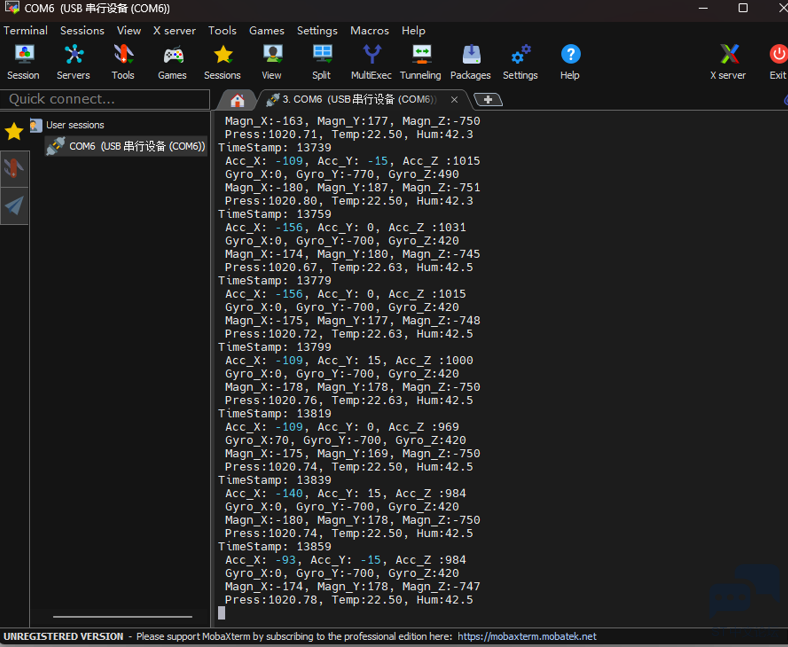The image size is (788, 647).
Task: Open the Terminal menu
Action: (25, 31)
